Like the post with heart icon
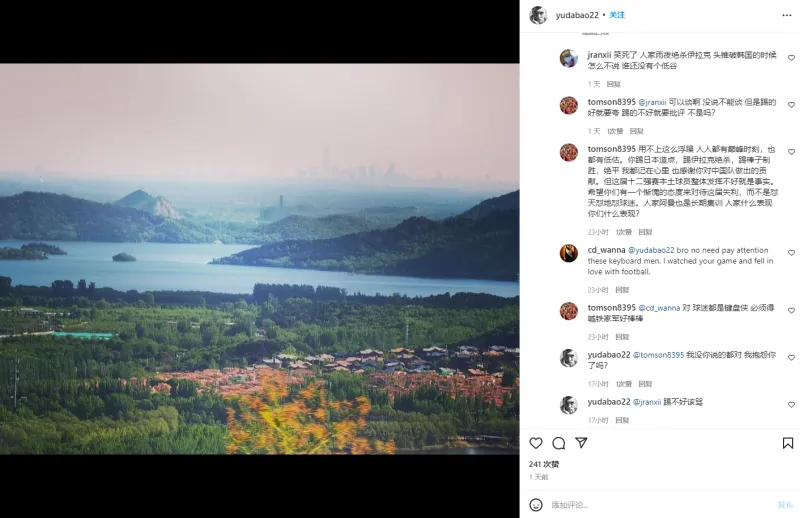 coord(536,443)
